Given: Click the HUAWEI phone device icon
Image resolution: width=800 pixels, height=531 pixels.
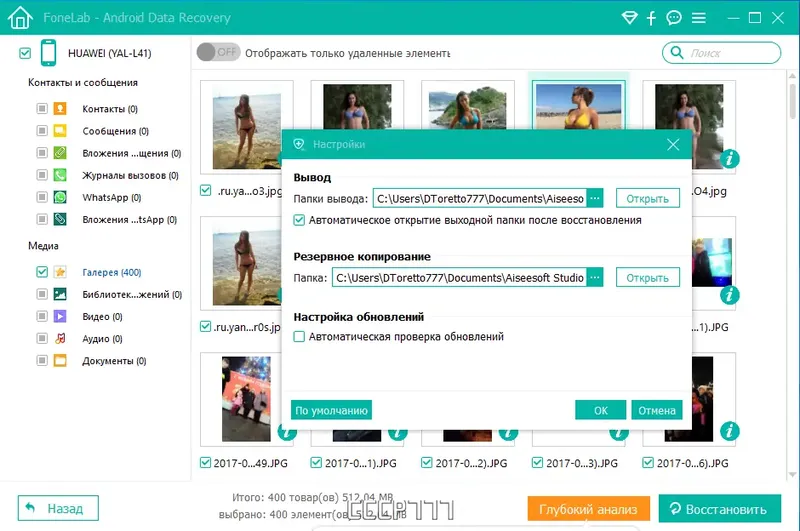Looking at the screenshot, I should 48,53.
